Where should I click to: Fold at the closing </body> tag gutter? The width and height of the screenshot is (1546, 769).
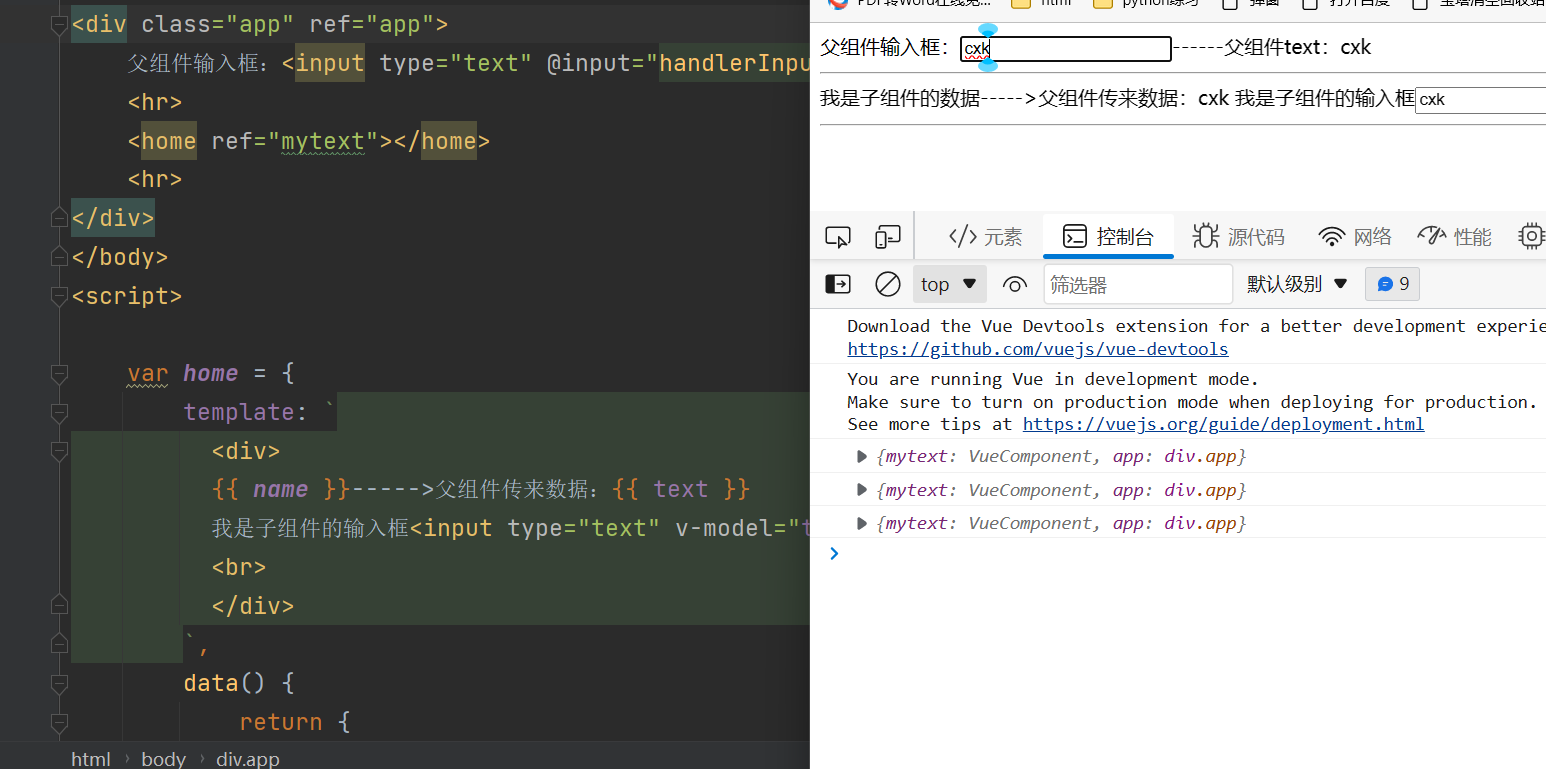(59, 257)
